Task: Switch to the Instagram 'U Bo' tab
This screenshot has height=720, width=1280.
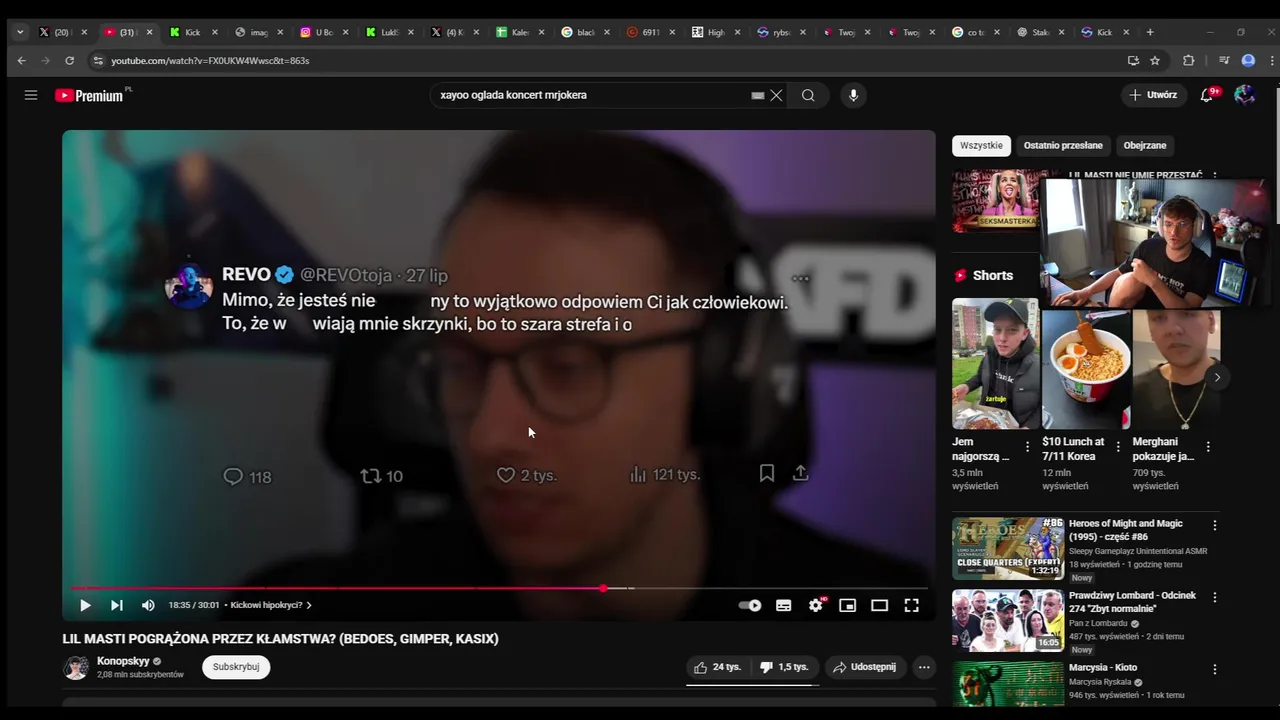Action: pos(322,32)
